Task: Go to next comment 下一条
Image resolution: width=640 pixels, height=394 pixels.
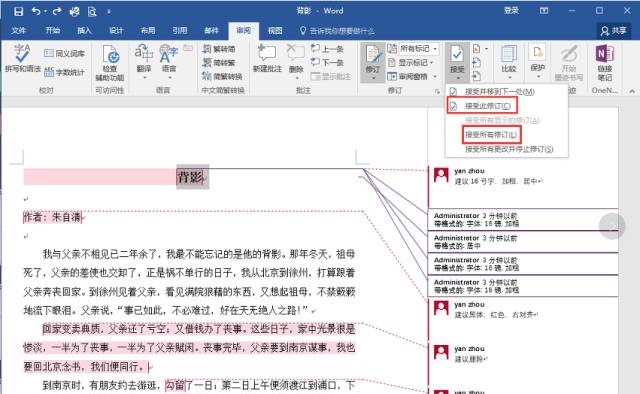Action: pyautogui.click(x=327, y=62)
